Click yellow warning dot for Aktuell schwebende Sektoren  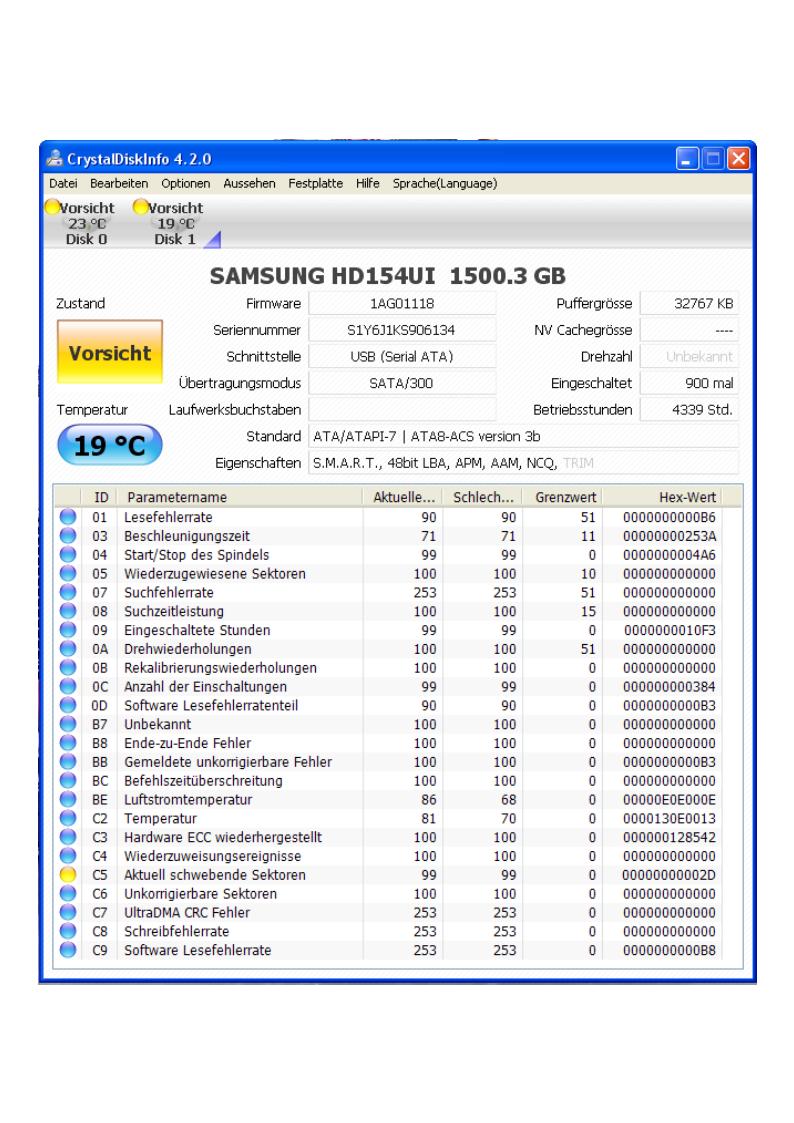coord(68,874)
